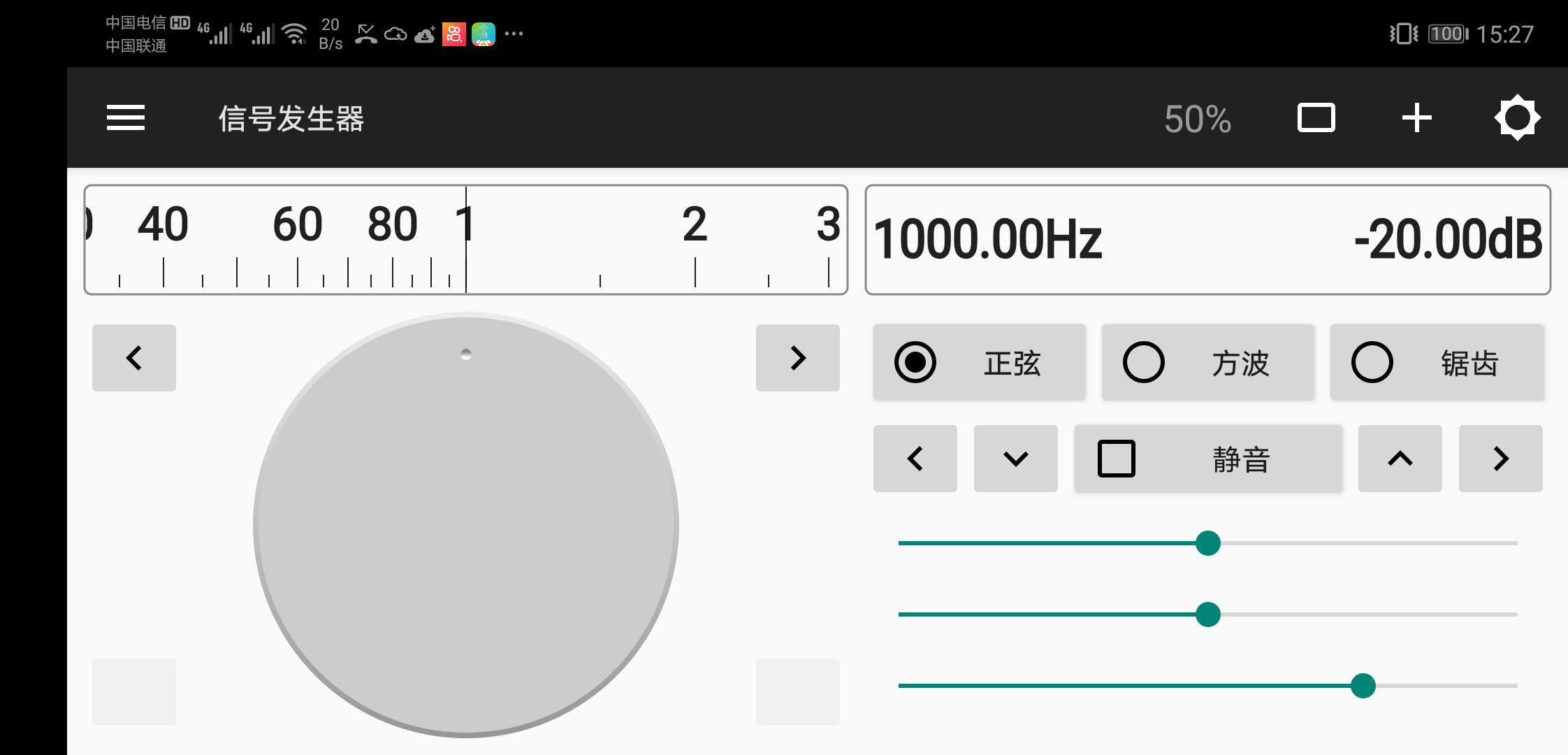Tap the rectangle window icon in toolbar
The height and width of the screenshot is (755, 1568).
[x=1316, y=117]
